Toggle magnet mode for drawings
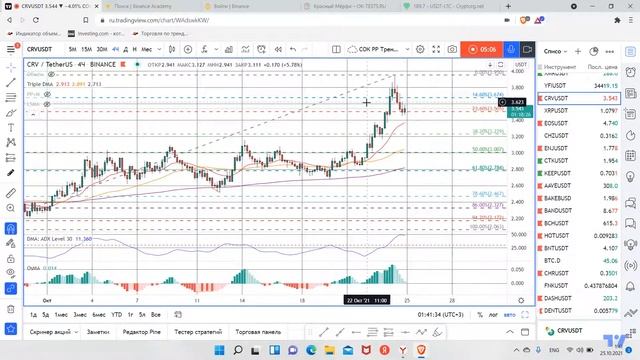Viewport: 640px width, 360px height. pyautogui.click(x=11, y=228)
